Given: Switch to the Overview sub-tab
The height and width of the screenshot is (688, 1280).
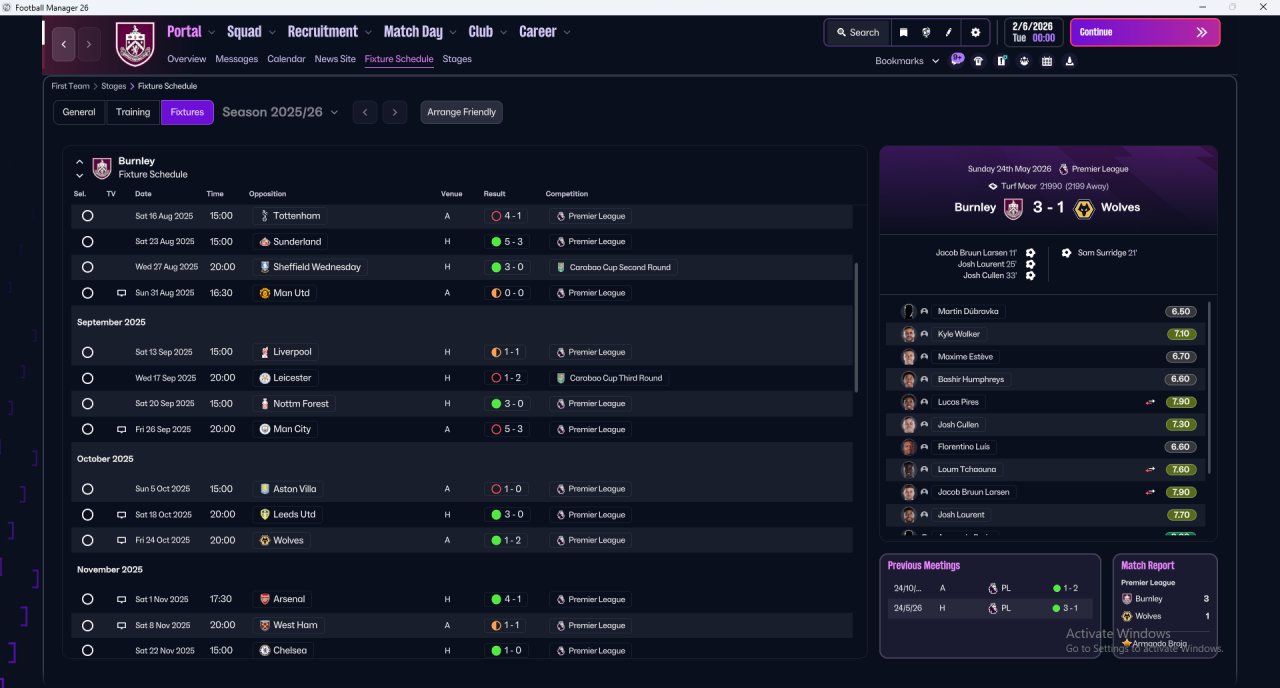Looking at the screenshot, I should click(x=187, y=59).
